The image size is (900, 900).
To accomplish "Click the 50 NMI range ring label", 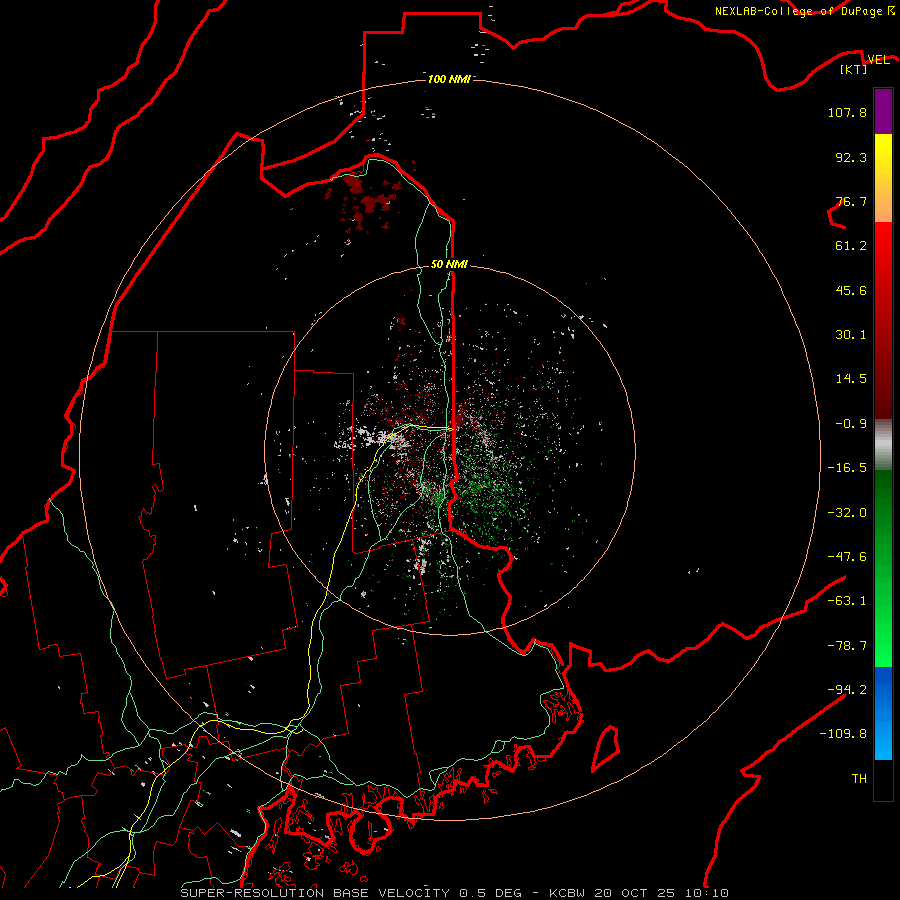I will pyautogui.click(x=449, y=264).
